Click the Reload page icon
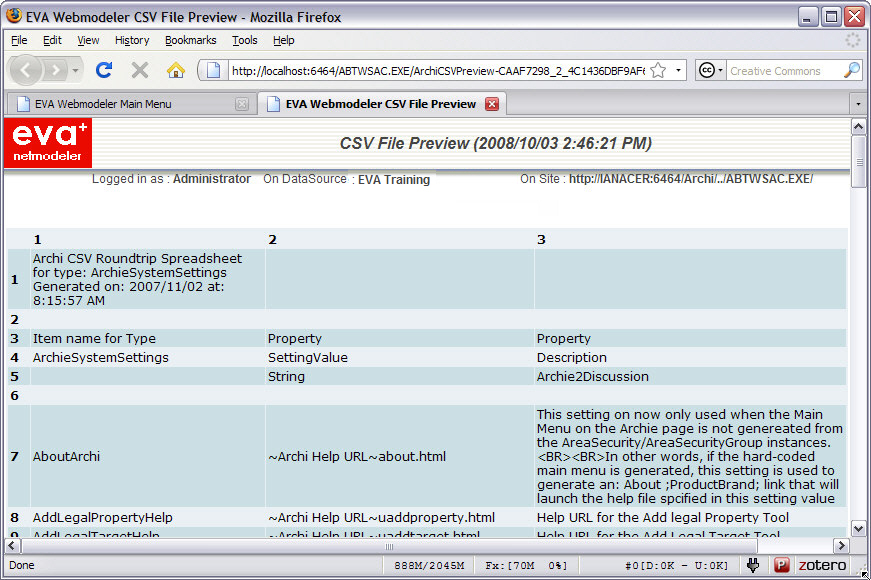 click(104, 70)
